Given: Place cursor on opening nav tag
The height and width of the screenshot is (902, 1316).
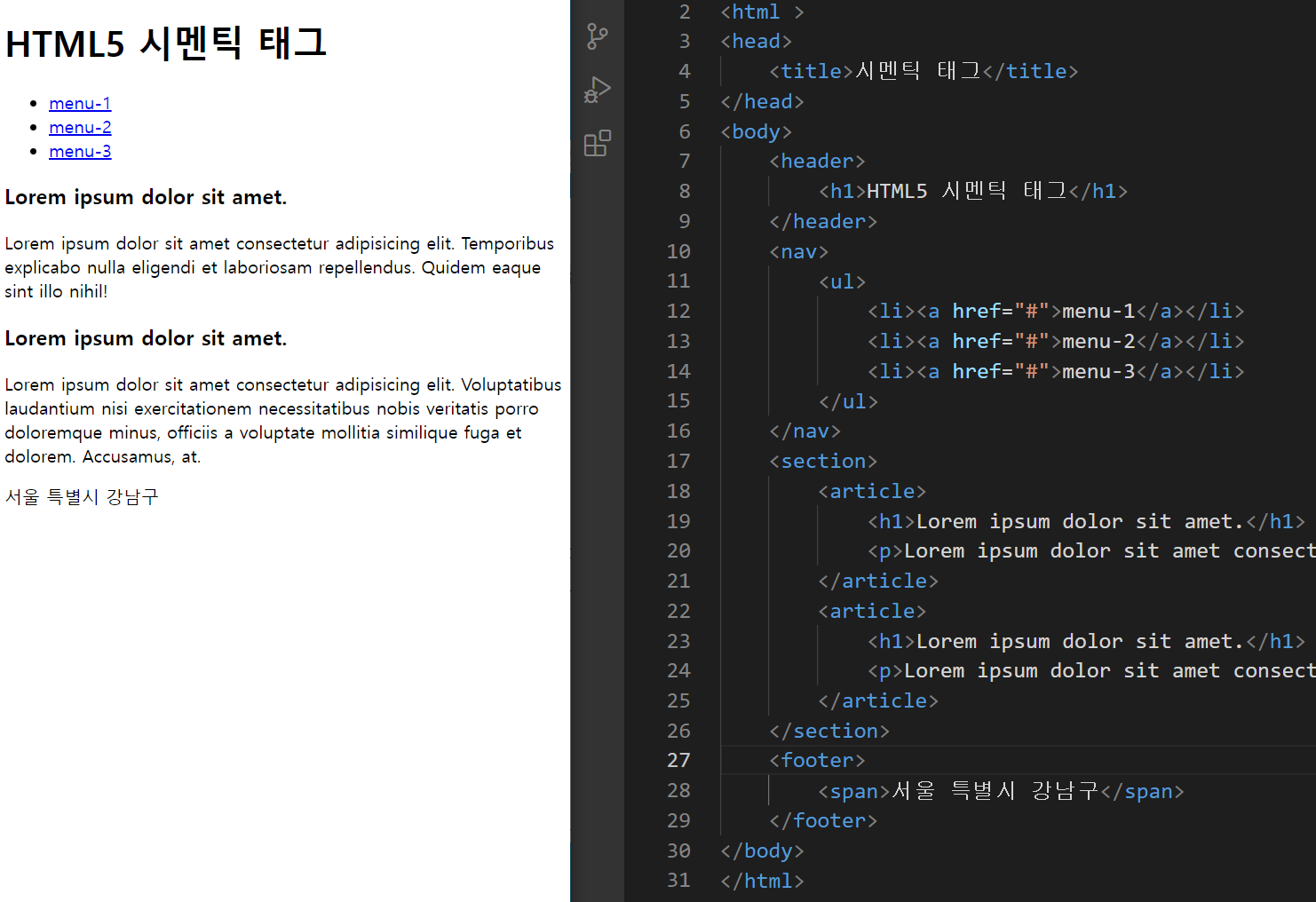Looking at the screenshot, I should [798, 251].
